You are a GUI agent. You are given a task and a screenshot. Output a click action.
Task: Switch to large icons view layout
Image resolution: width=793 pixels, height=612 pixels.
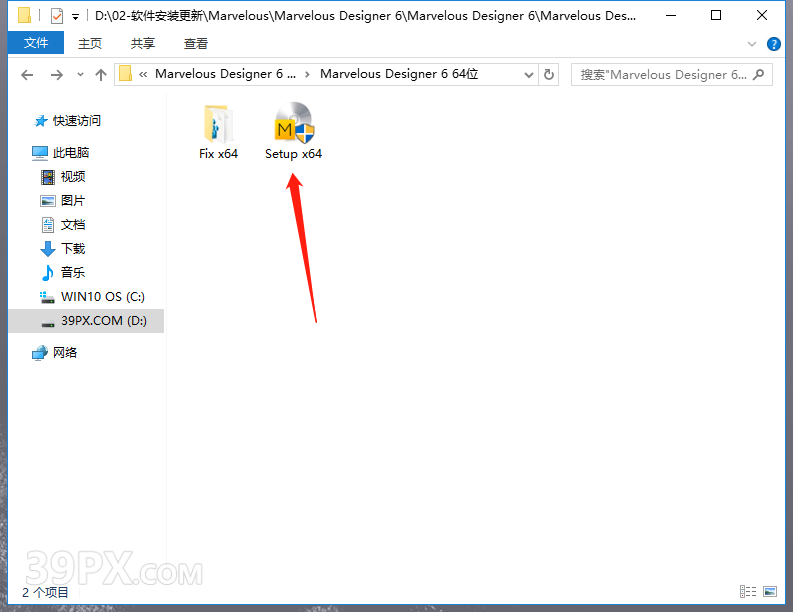point(770,591)
